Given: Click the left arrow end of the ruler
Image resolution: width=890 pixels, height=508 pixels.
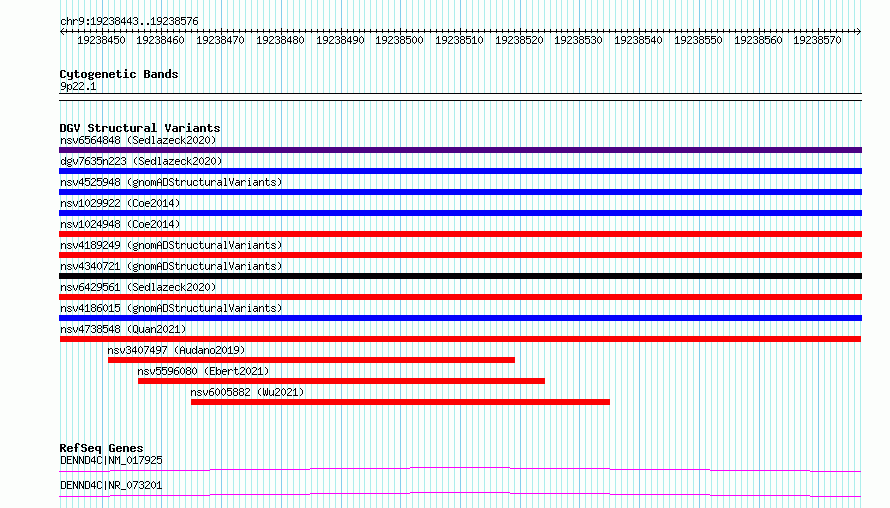Looking at the screenshot, I should (62, 32).
